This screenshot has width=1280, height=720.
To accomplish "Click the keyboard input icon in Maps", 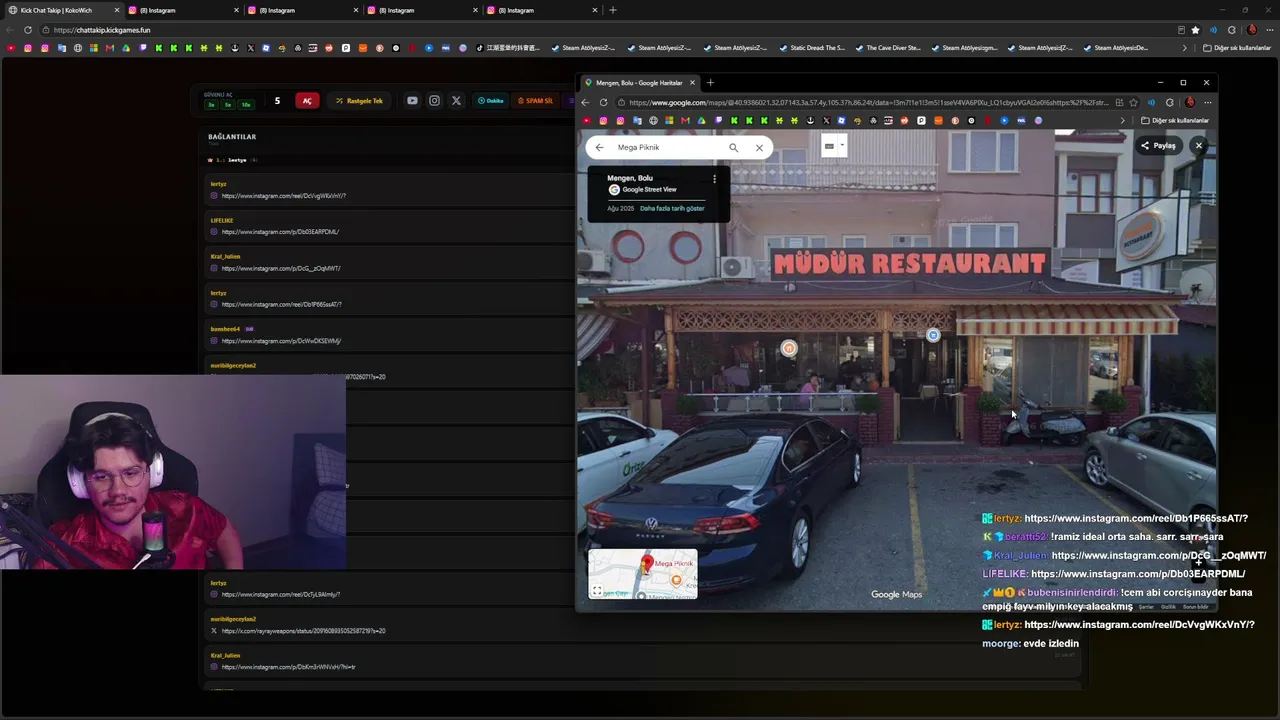I will tap(829, 146).
